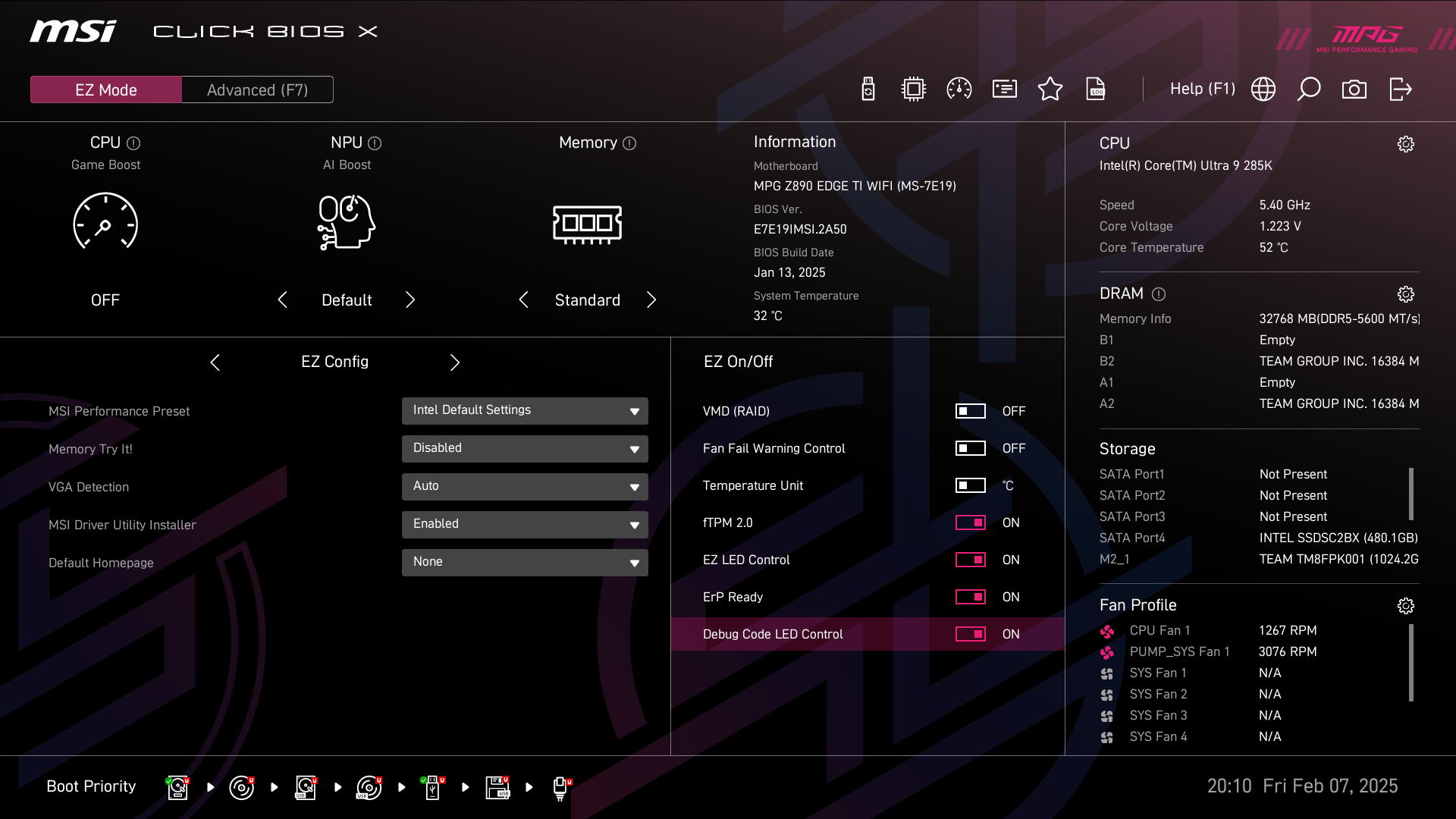This screenshot has width=1456, height=819.
Task: Take a screenshot with camera icon
Action: 1354,89
